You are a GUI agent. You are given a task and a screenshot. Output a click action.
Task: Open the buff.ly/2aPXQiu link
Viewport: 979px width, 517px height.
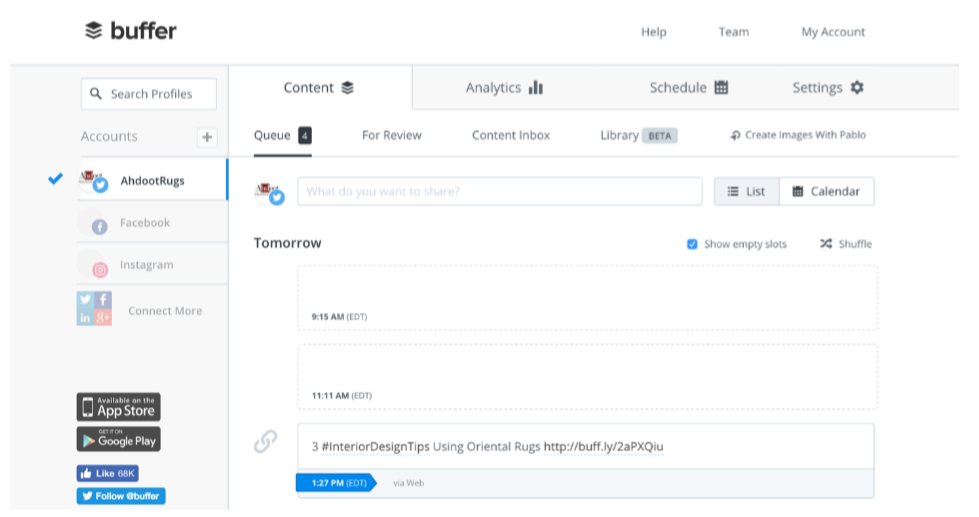(x=603, y=446)
